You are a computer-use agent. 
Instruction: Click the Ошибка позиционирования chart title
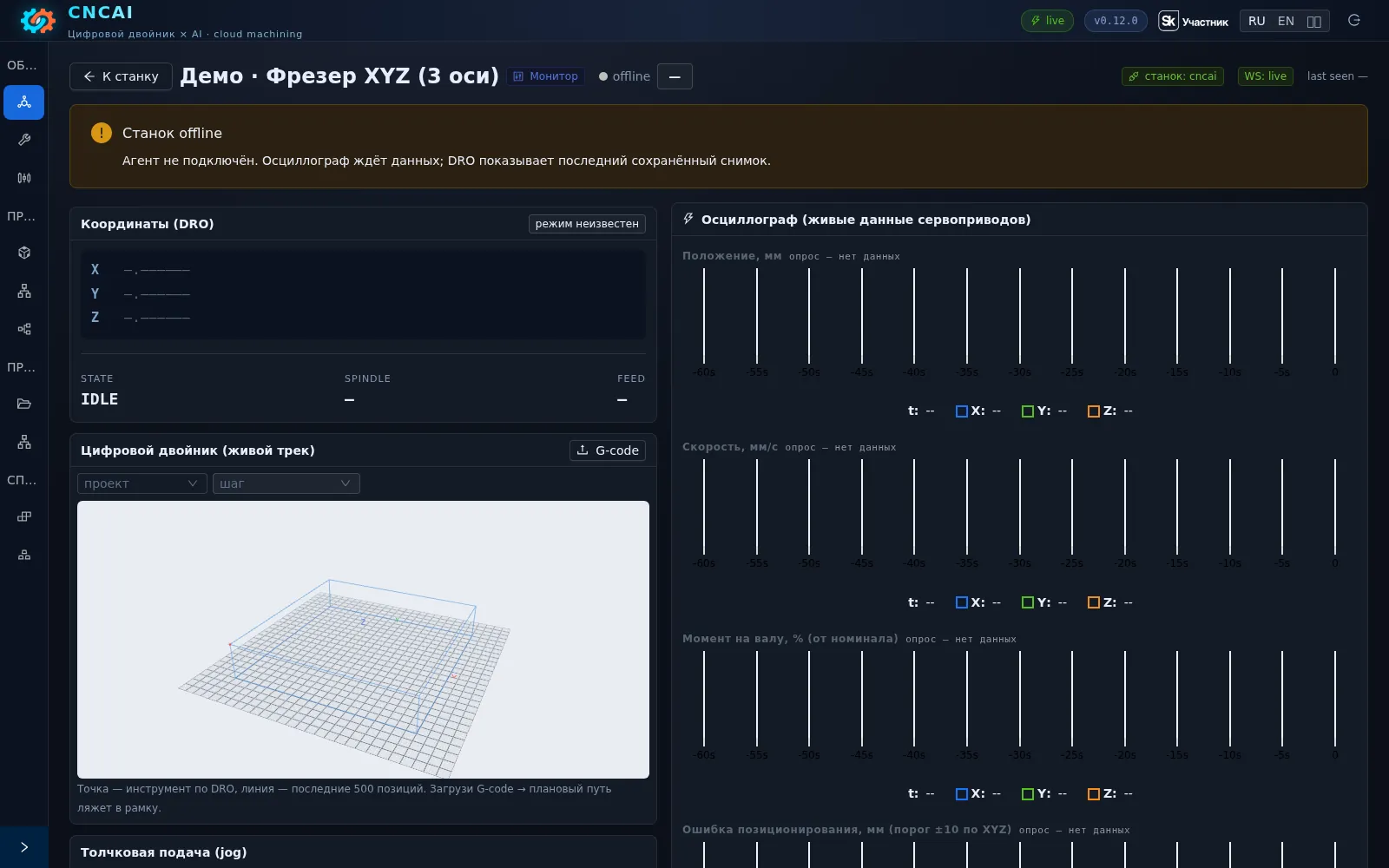point(846,830)
